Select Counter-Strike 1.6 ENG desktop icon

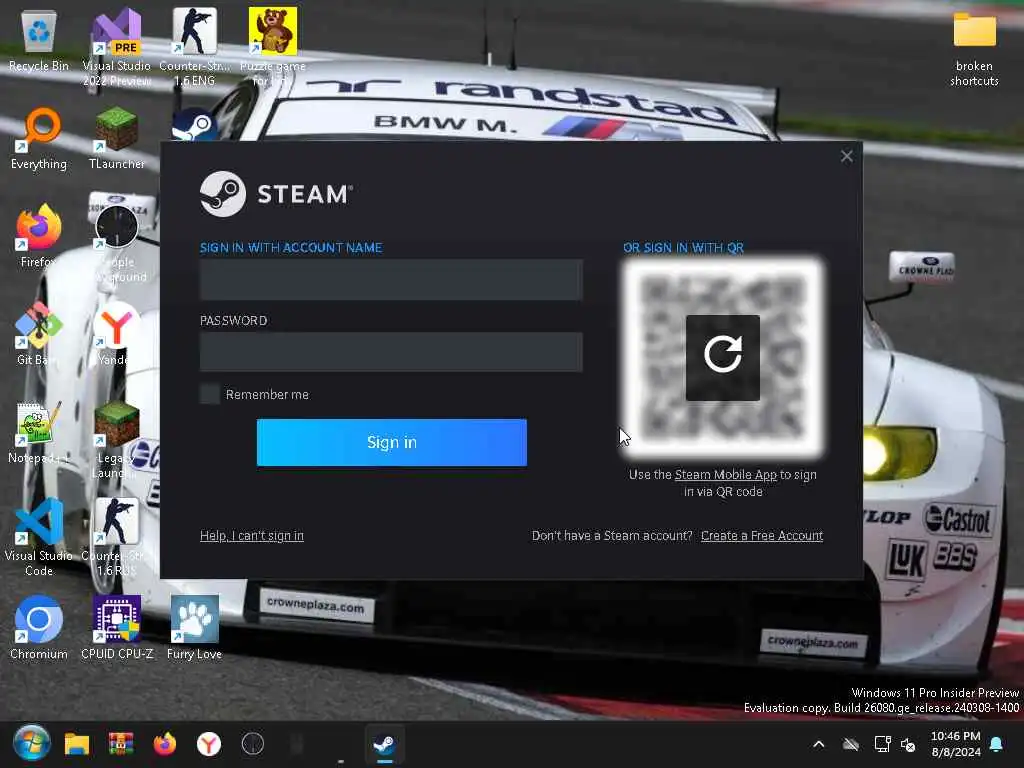[195, 47]
